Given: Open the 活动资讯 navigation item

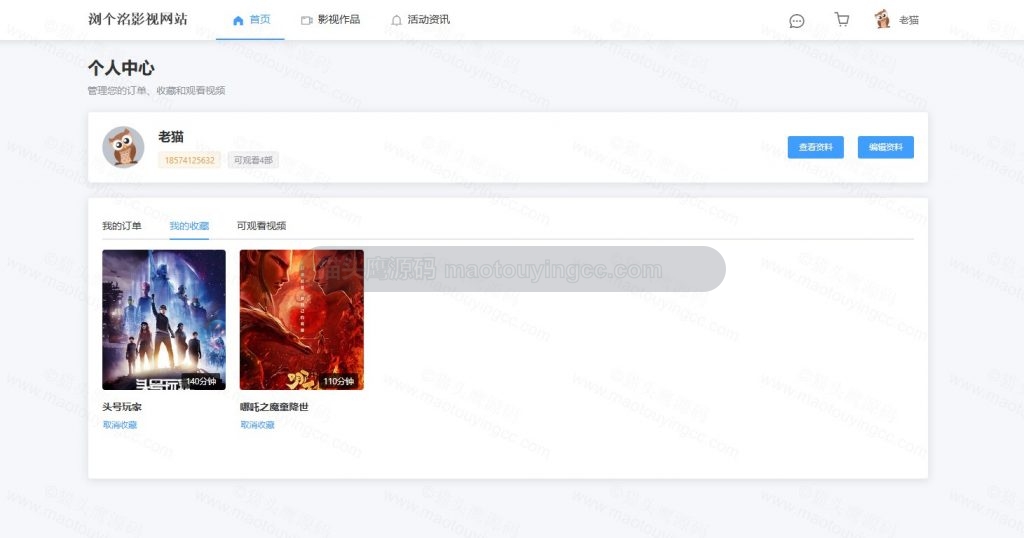Looking at the screenshot, I should coord(421,20).
